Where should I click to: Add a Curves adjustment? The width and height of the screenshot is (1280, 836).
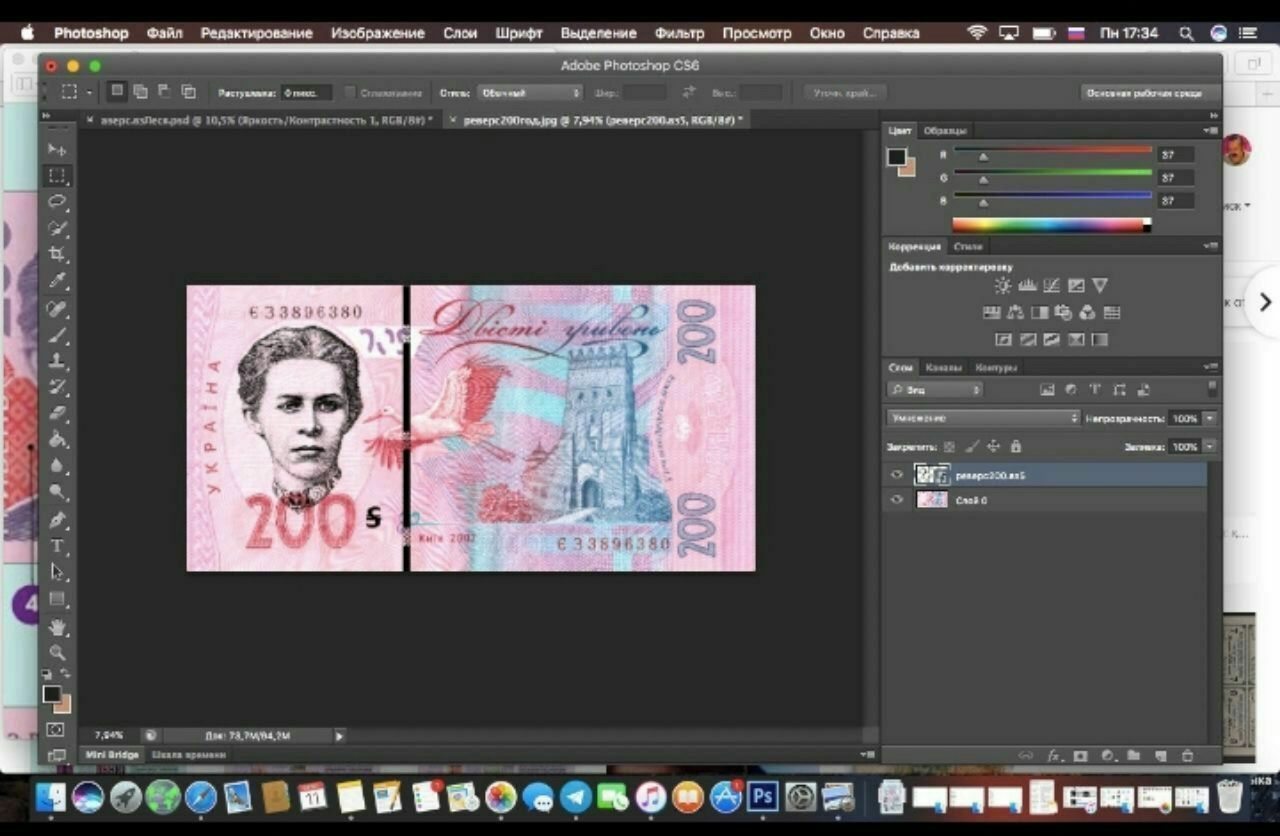tap(1051, 286)
